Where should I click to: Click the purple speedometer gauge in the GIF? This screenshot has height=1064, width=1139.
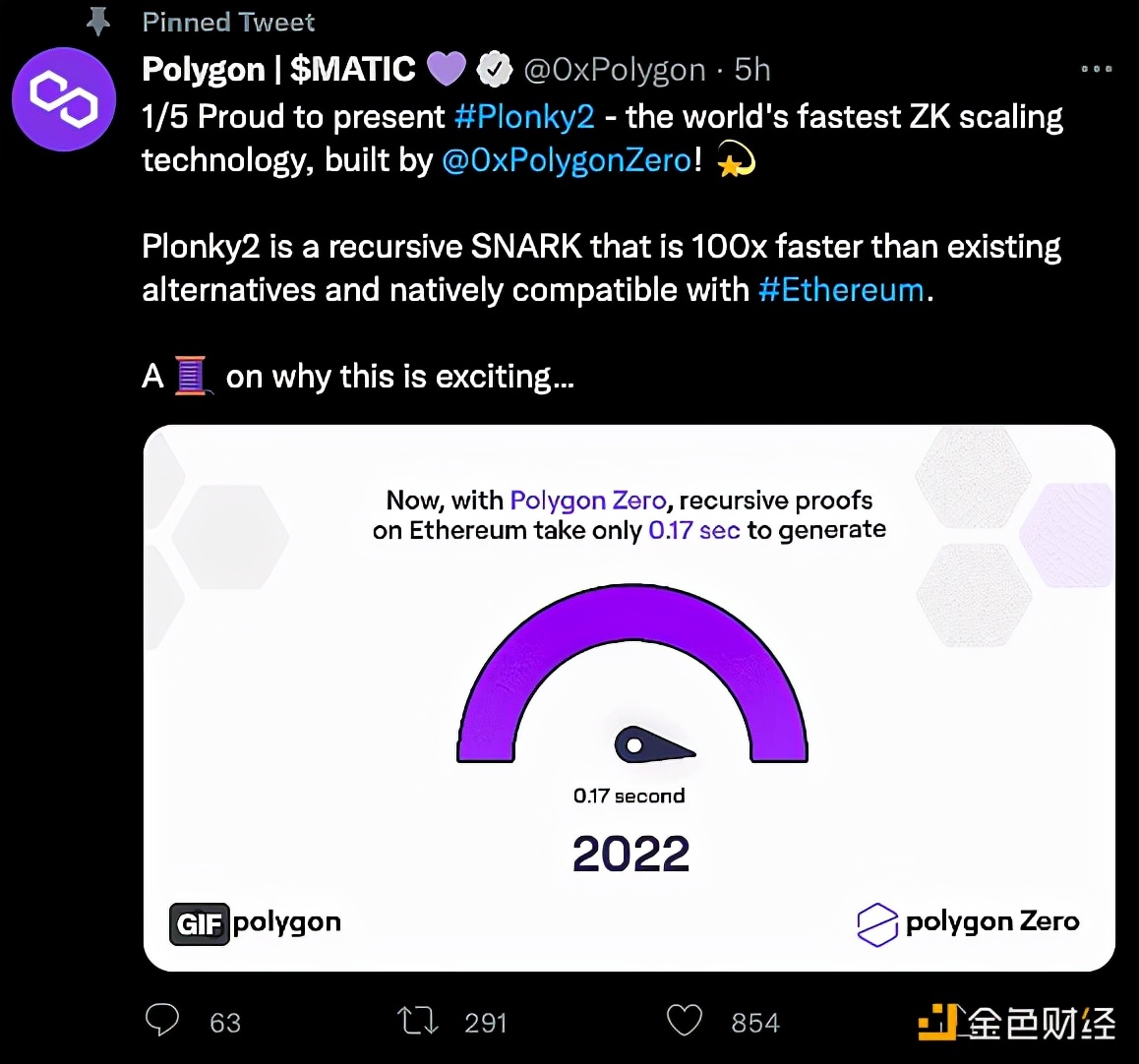[x=632, y=674]
